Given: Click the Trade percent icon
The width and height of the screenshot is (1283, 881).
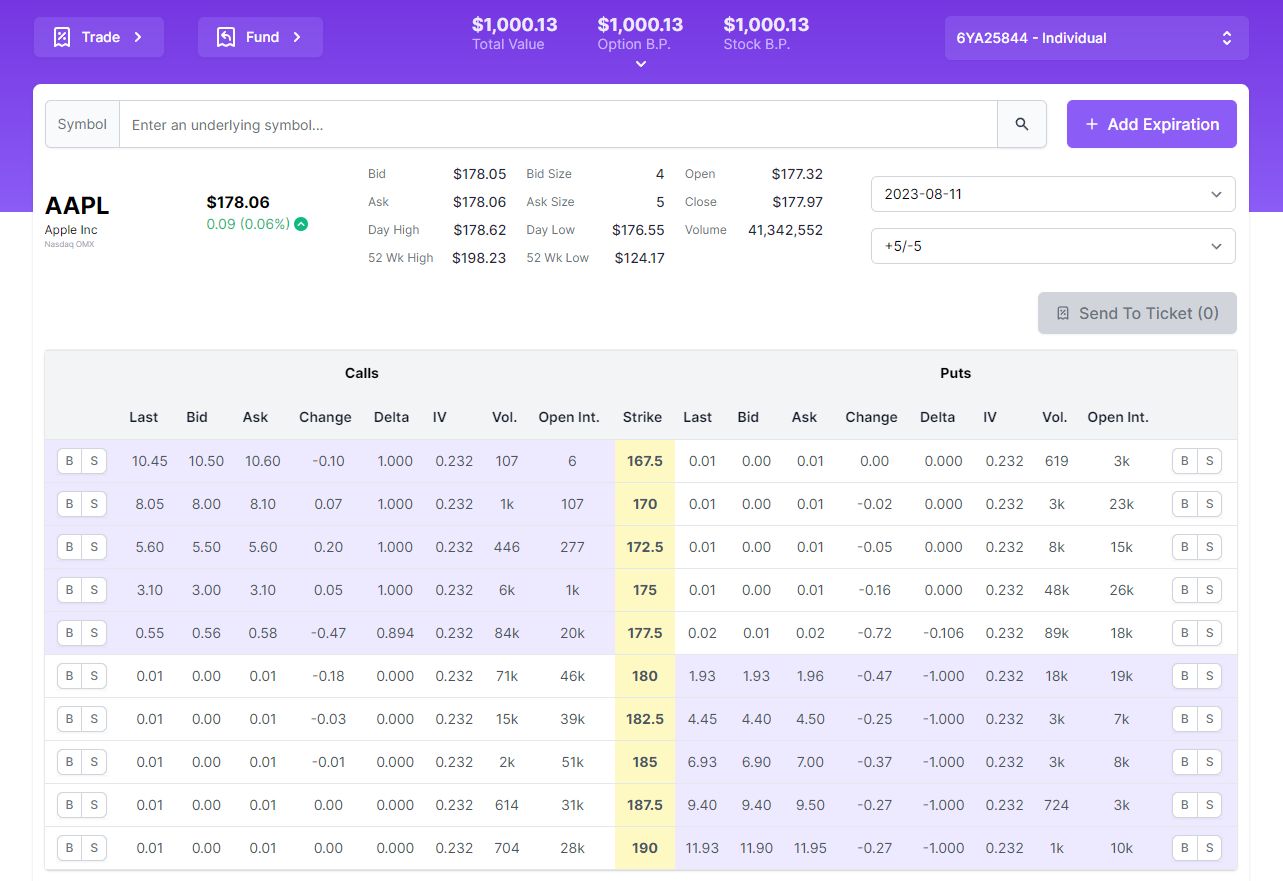Looking at the screenshot, I should coord(62,37).
